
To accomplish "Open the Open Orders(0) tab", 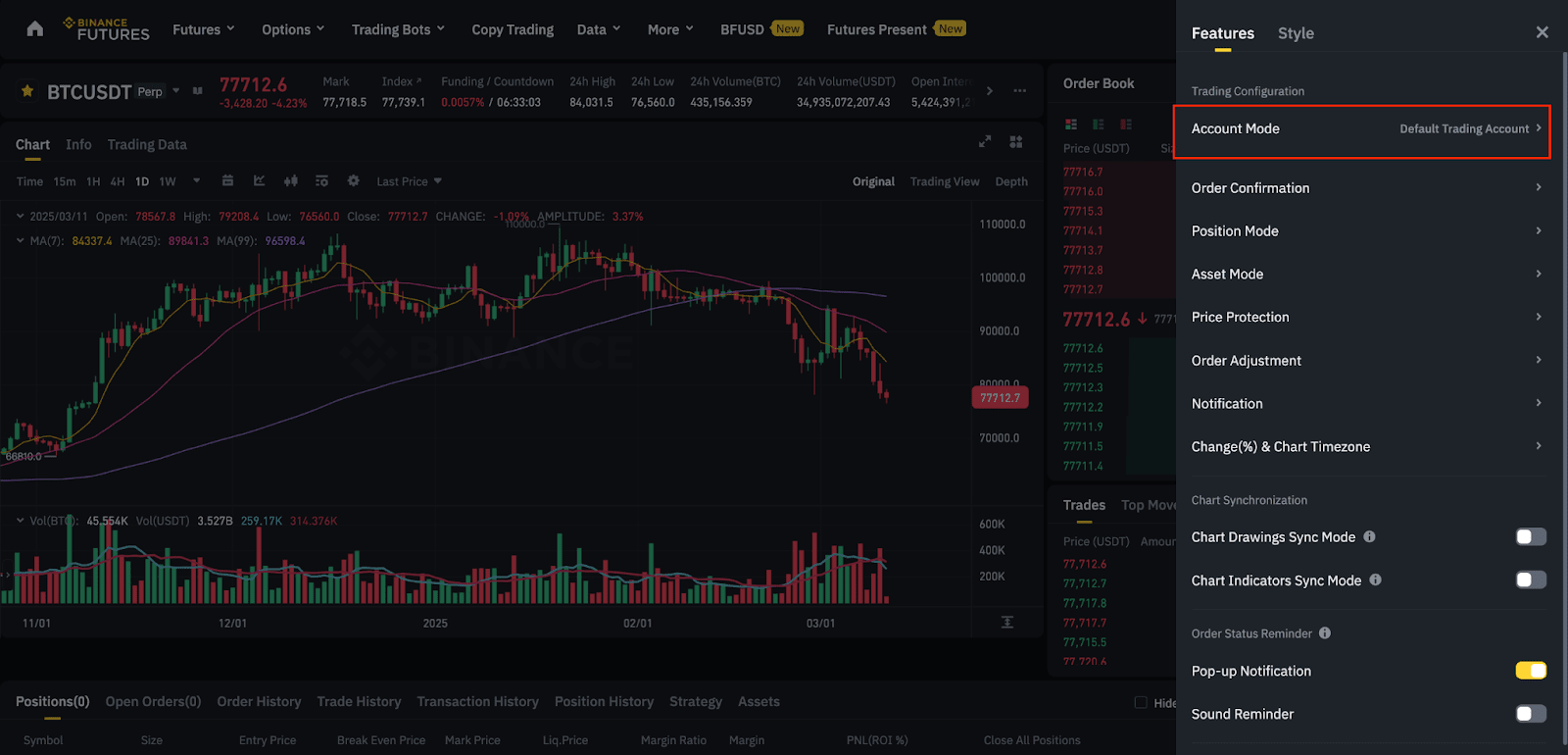I will (x=153, y=701).
